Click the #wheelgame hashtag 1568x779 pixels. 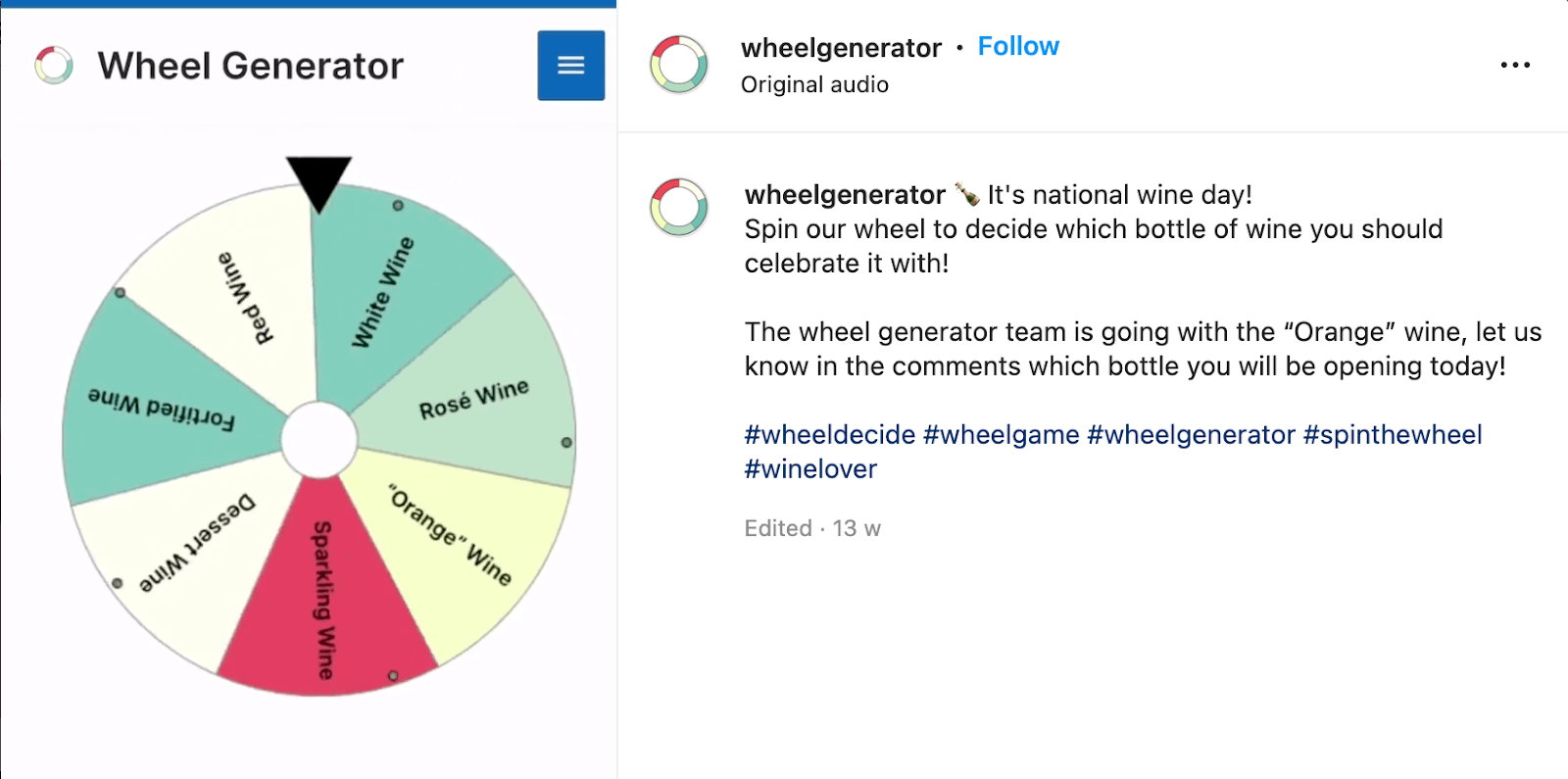[1001, 435]
